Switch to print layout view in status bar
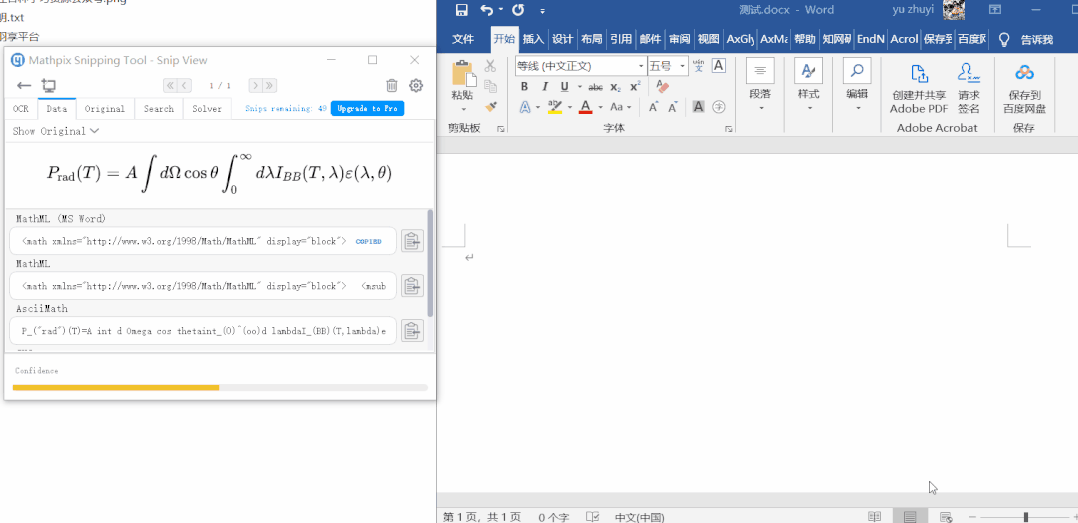The image size is (1078, 523). (910, 517)
